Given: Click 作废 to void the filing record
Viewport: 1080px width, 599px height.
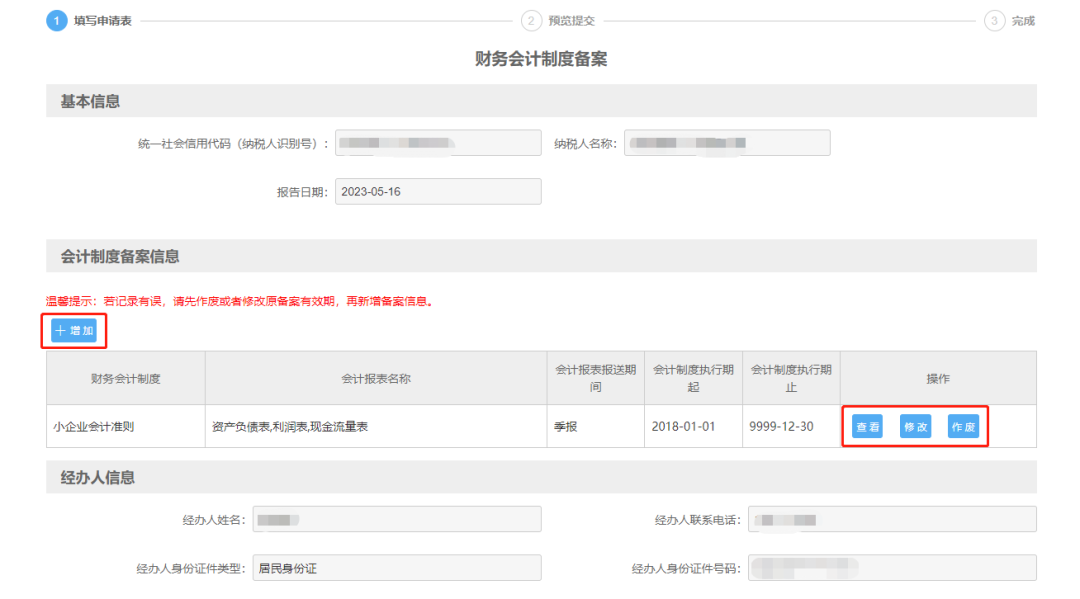Looking at the screenshot, I should (963, 427).
